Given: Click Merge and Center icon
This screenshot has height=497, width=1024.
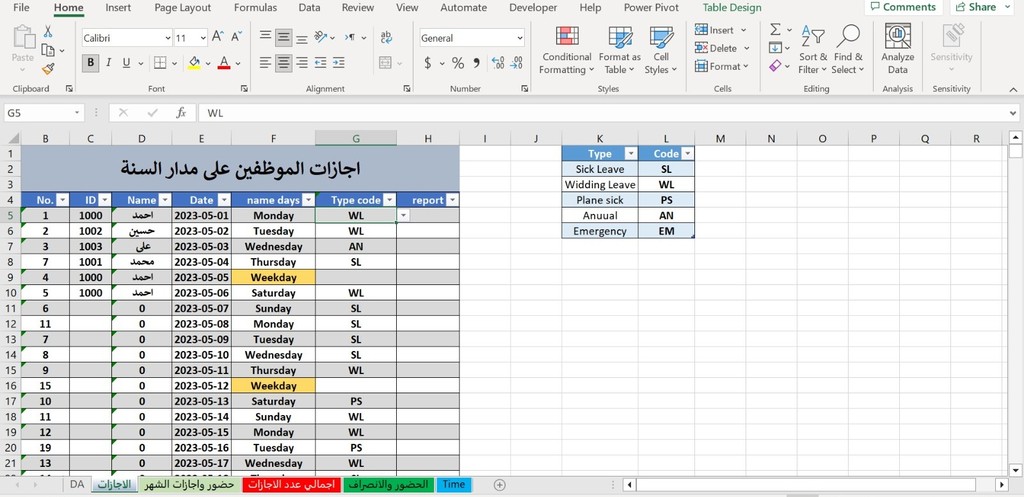Looking at the screenshot, I should (x=385, y=63).
